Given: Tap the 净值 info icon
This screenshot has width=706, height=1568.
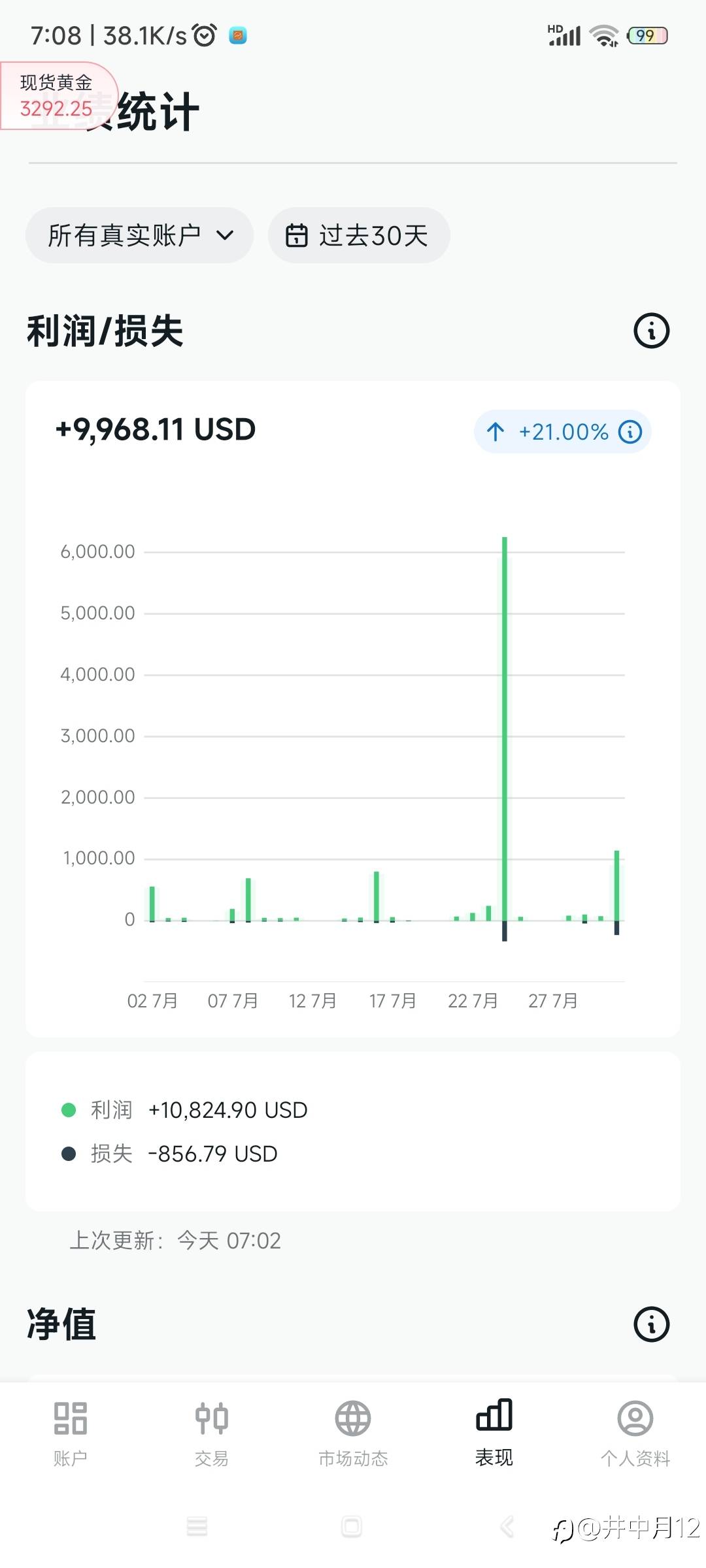Looking at the screenshot, I should point(651,1324).
